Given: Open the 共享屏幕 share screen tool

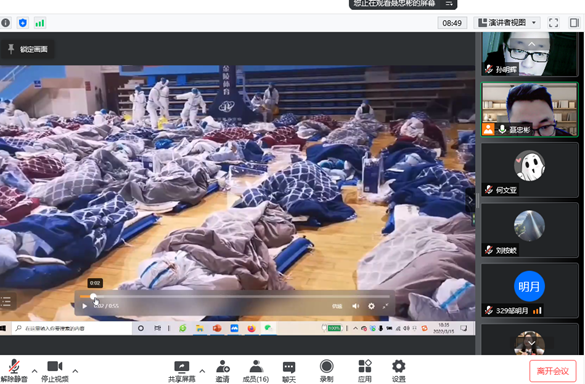Looking at the screenshot, I should point(182,371).
